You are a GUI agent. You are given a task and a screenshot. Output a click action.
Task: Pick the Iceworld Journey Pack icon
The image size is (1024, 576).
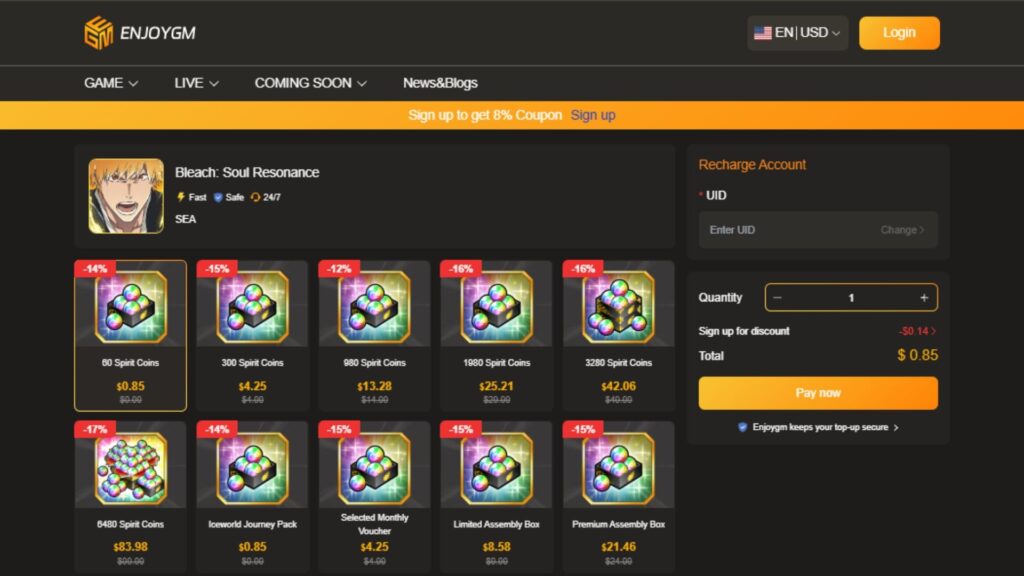point(252,468)
